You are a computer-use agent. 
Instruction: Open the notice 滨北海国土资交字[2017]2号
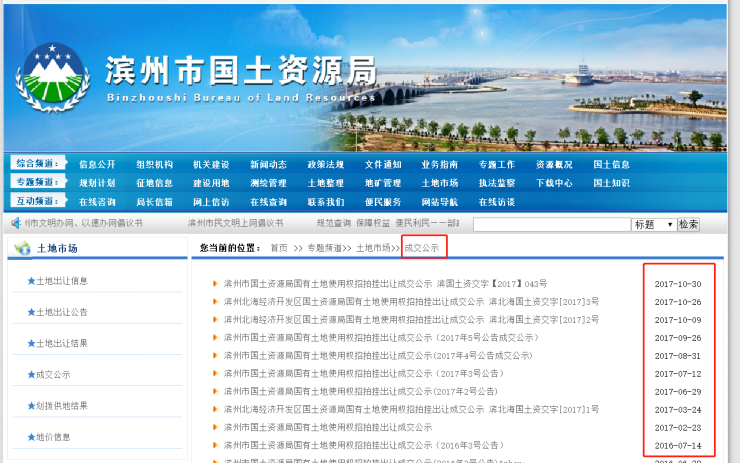coord(411,320)
